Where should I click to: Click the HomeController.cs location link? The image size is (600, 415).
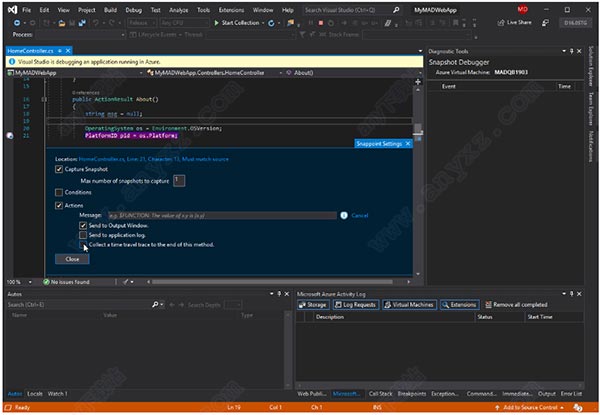coord(153,159)
